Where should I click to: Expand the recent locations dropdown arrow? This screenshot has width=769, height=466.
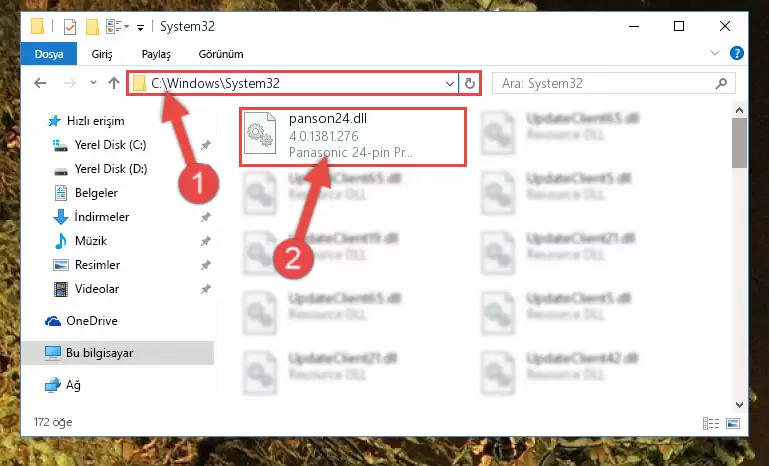93,83
